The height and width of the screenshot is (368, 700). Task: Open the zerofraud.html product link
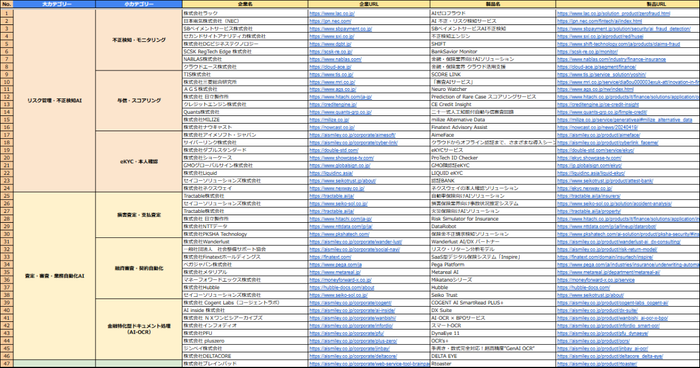(613, 13)
